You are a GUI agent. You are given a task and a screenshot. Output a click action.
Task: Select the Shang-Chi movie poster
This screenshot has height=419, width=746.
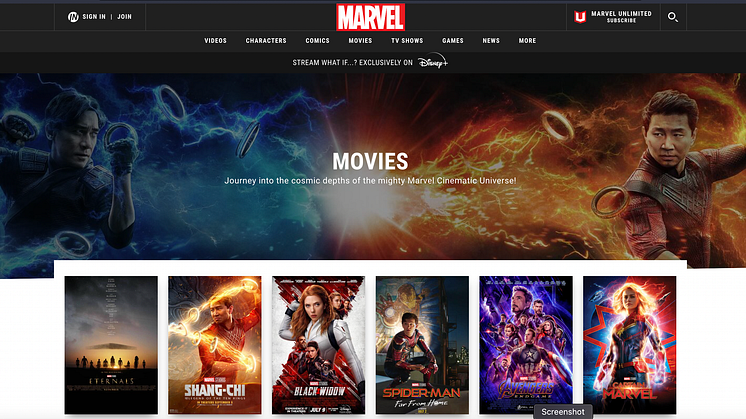point(214,345)
